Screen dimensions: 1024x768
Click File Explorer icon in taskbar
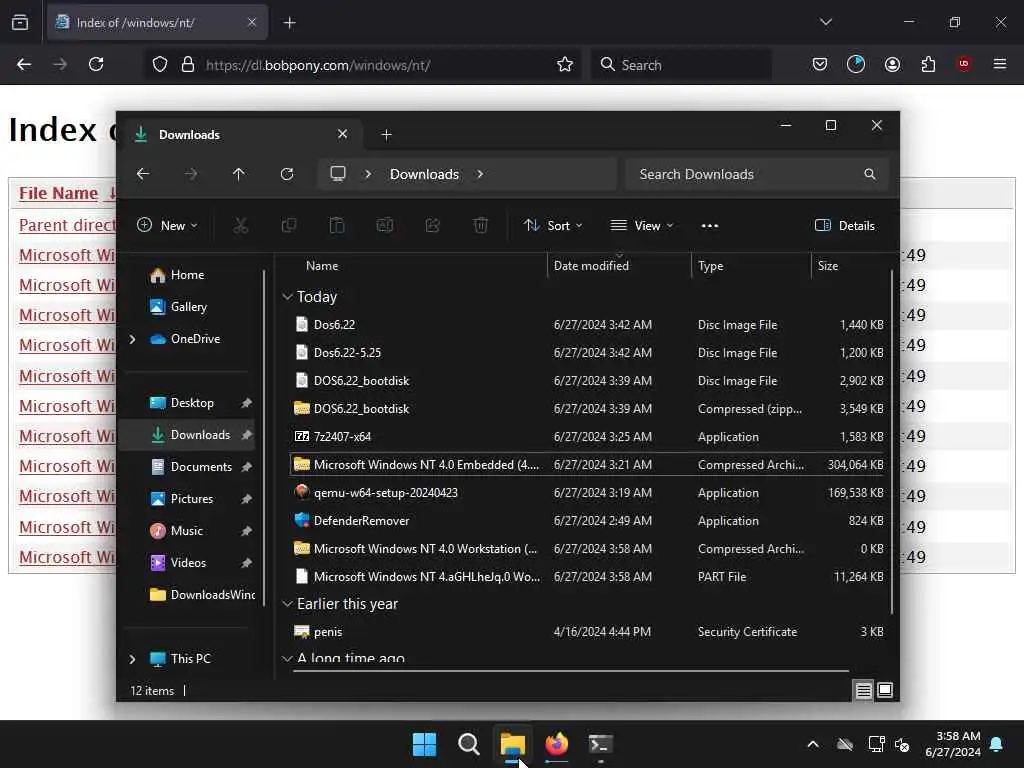513,744
